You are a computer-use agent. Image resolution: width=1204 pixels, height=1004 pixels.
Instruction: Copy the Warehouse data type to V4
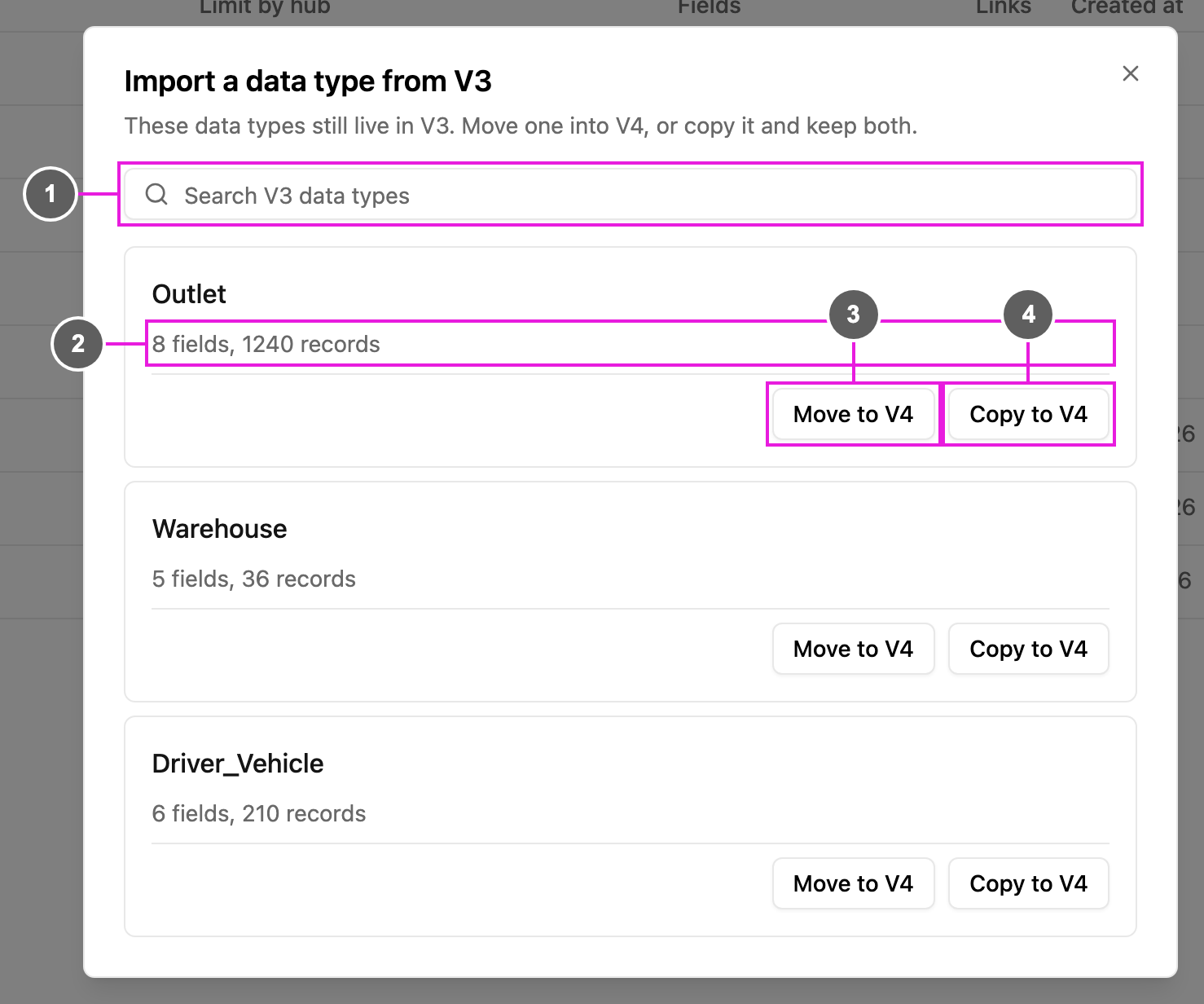pos(1028,649)
